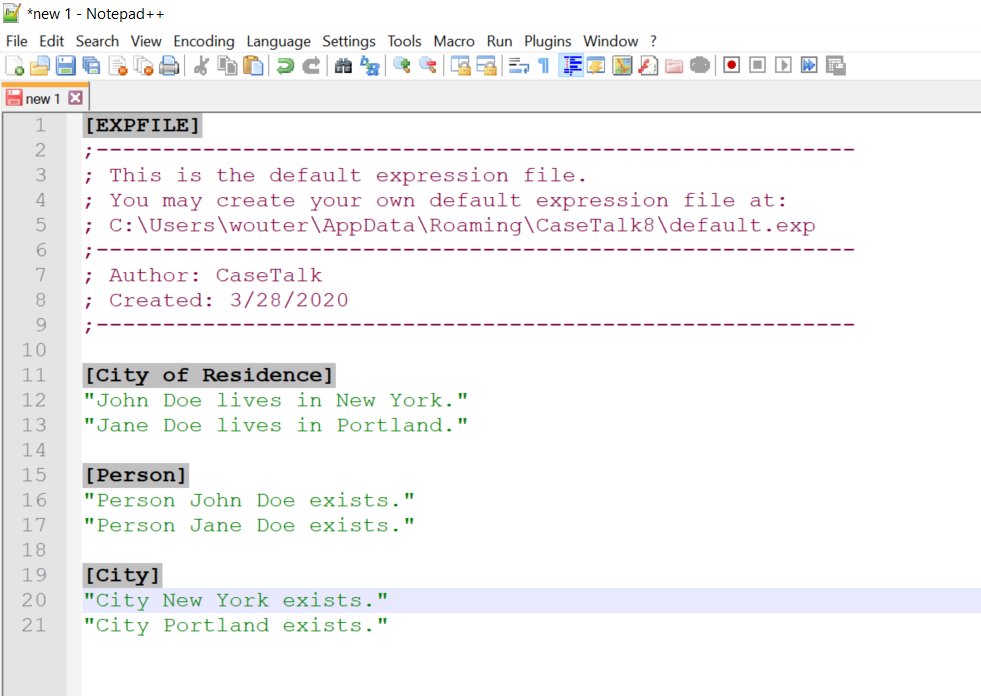Click the Close All documents icon
Screen dimensions: 981x696
coord(144,66)
